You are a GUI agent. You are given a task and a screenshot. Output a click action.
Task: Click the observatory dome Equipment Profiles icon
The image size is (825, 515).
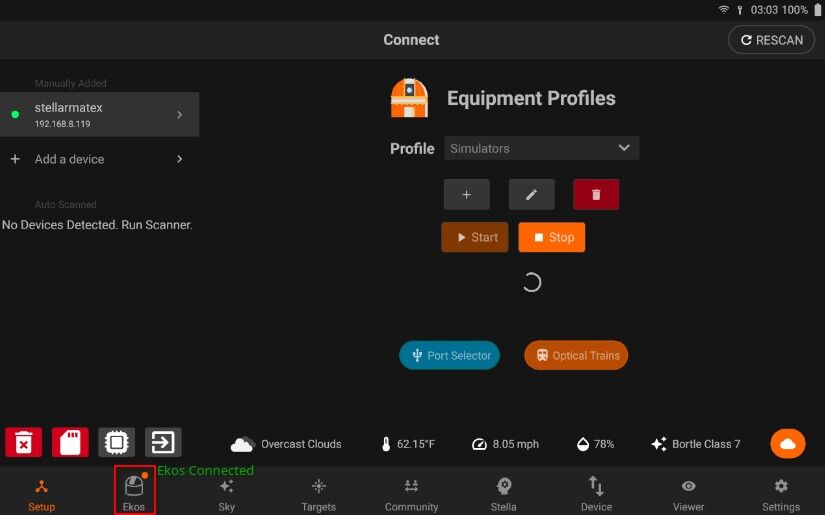pyautogui.click(x=409, y=98)
